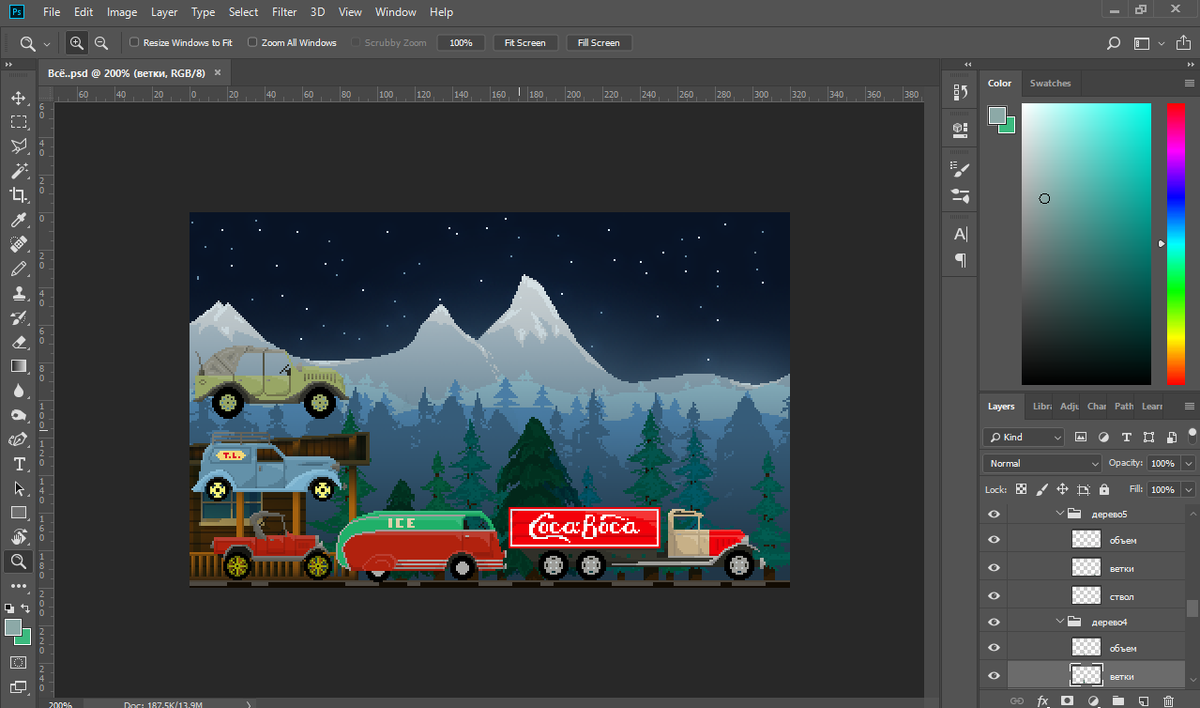Add a layer style with fx button
The image size is (1200, 708).
[x=1043, y=701]
